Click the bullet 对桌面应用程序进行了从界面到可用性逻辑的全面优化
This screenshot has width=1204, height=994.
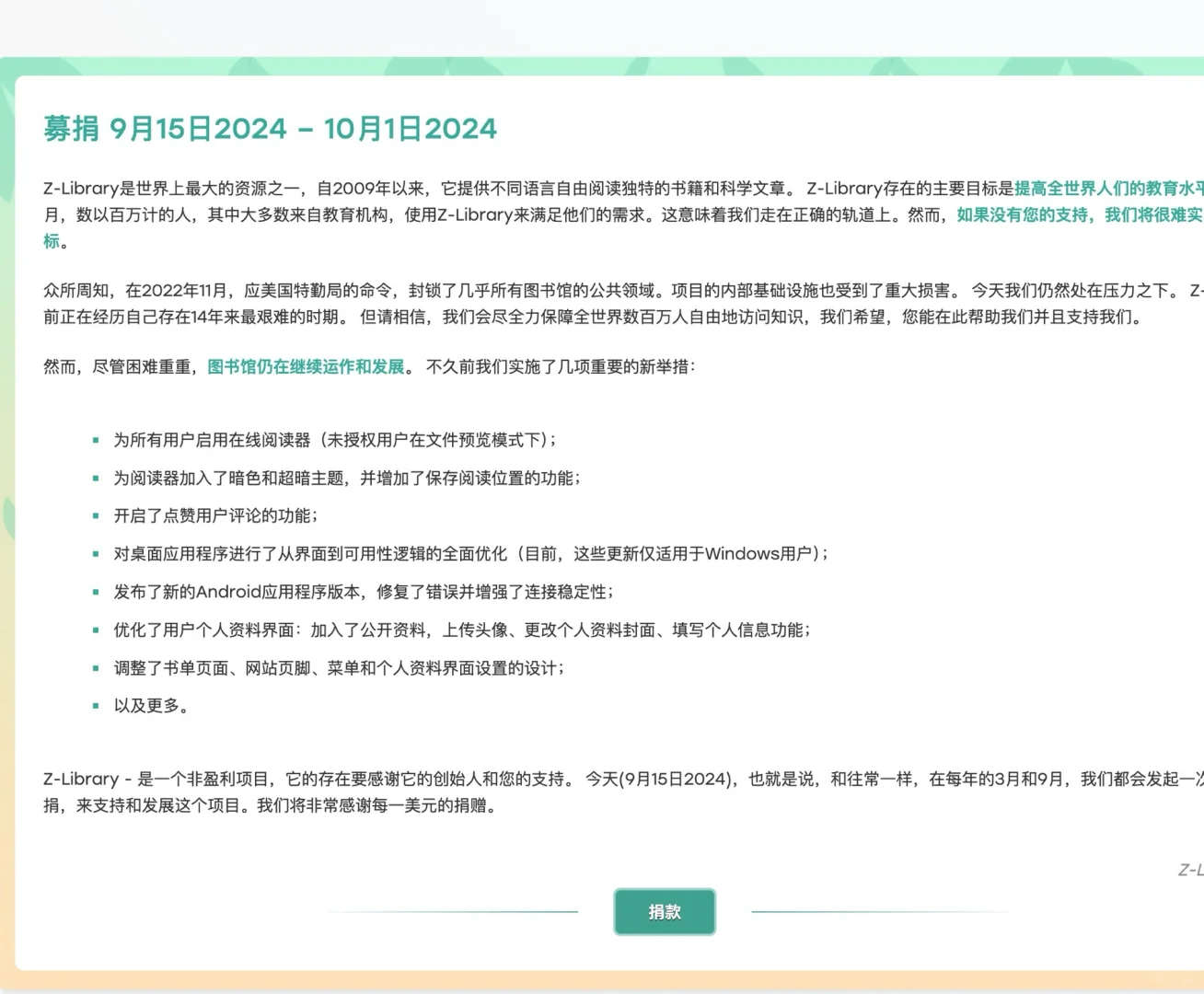[x=471, y=553]
